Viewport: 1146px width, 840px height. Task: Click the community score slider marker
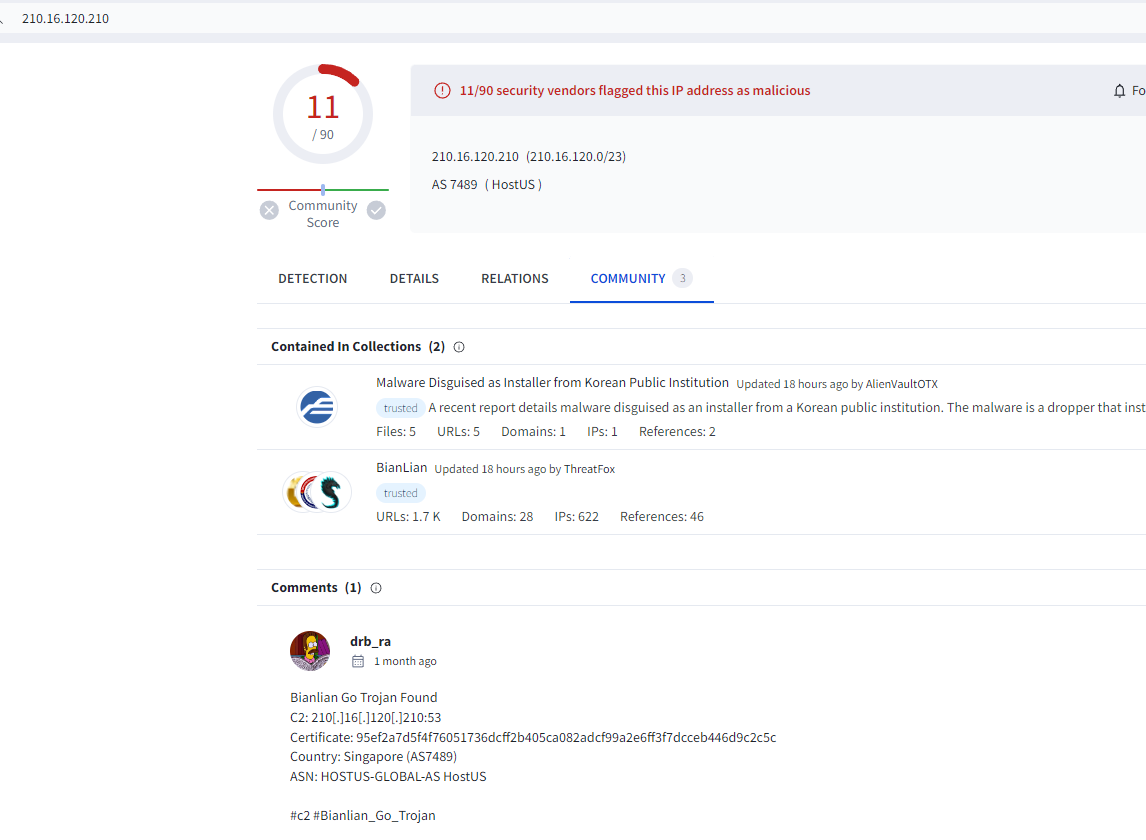pyautogui.click(x=323, y=189)
